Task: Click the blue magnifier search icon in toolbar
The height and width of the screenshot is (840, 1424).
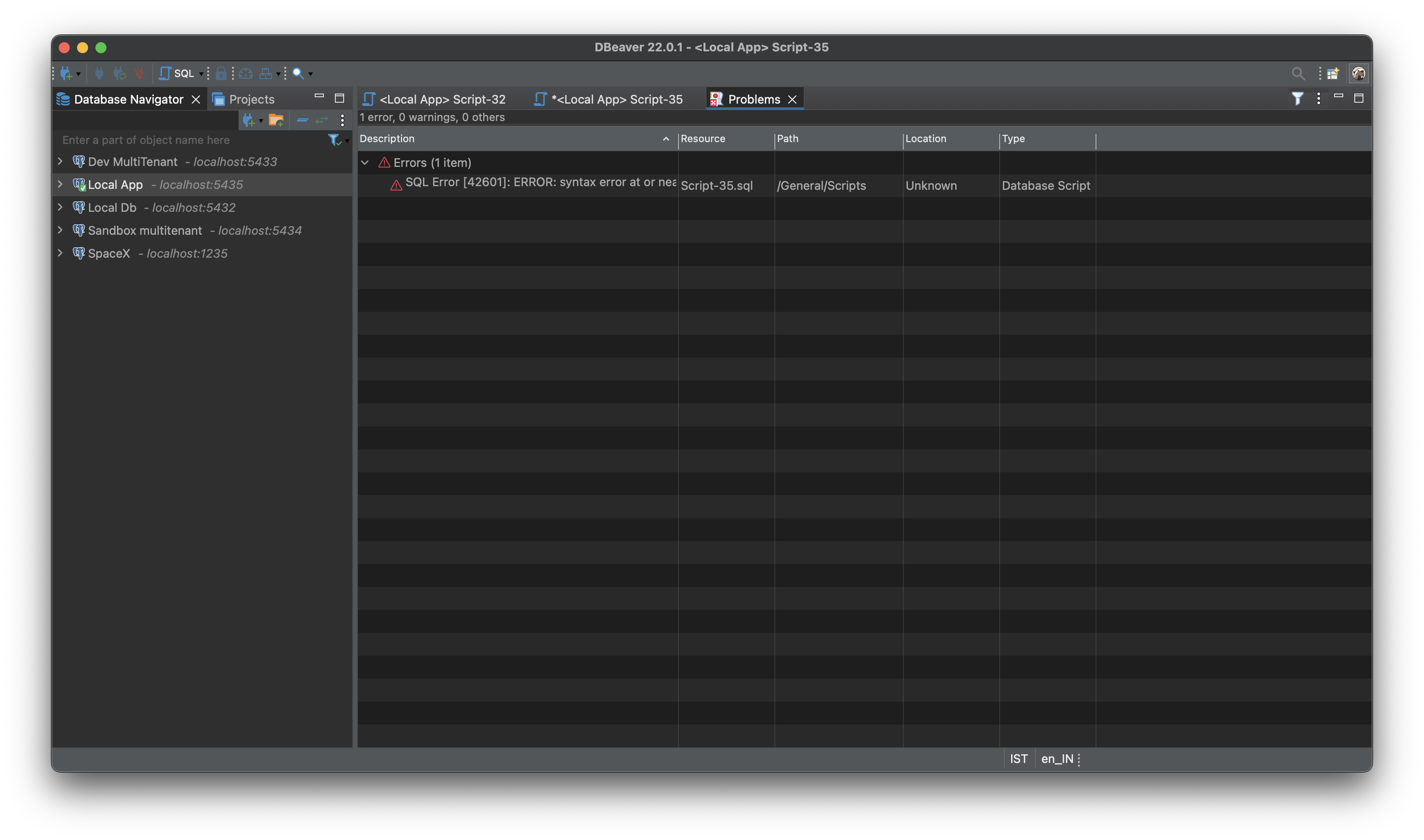Action: (298, 73)
